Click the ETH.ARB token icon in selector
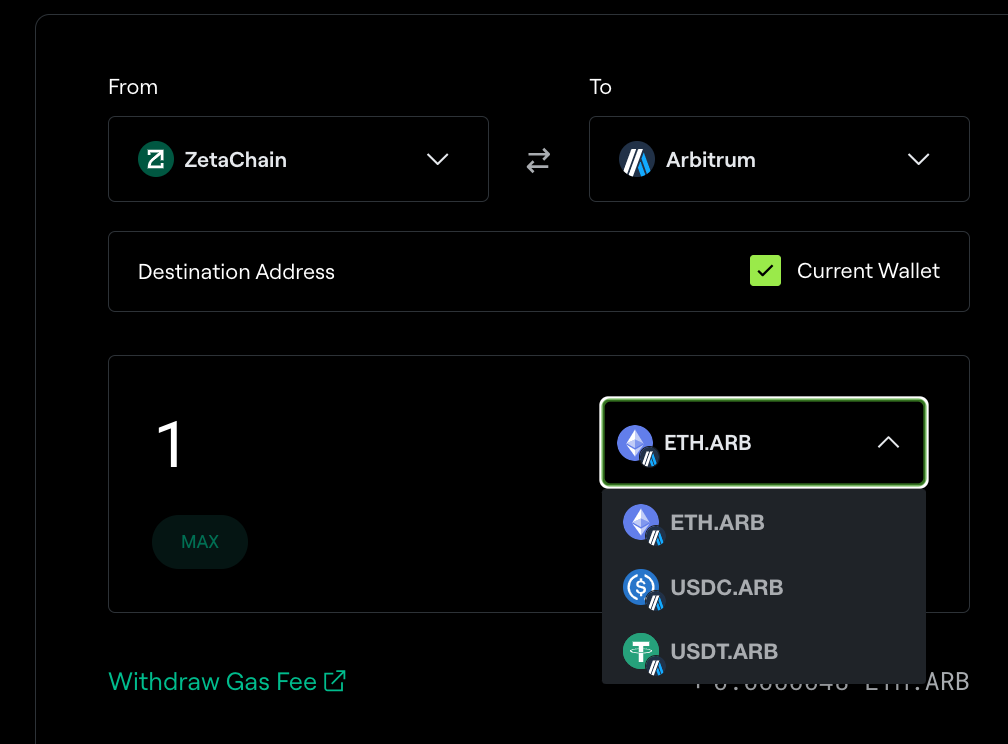This screenshot has height=744, width=1008. 637,445
